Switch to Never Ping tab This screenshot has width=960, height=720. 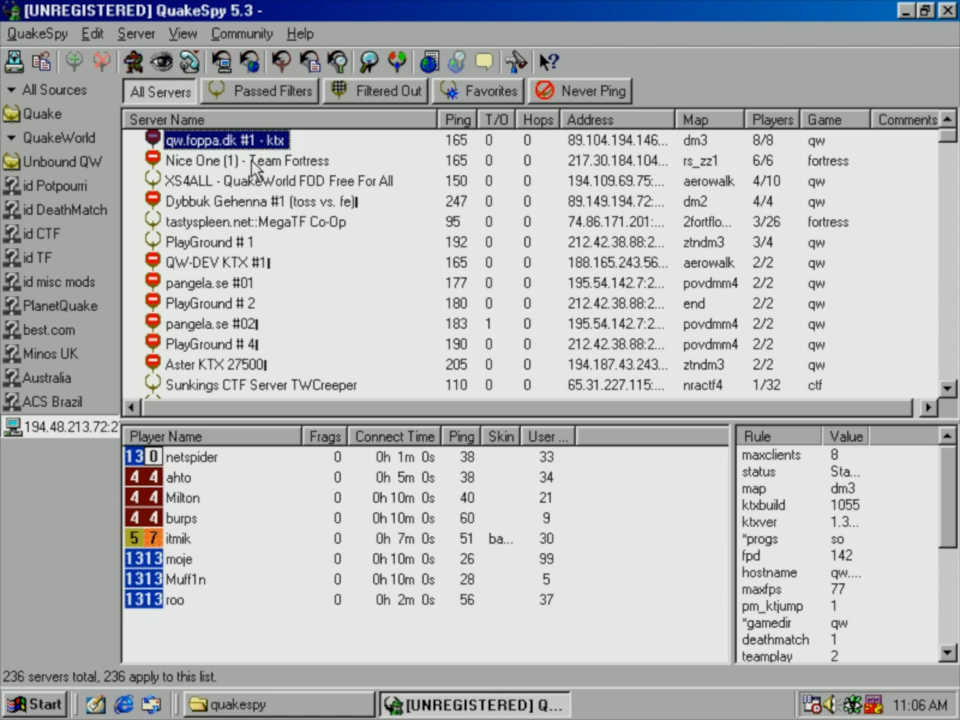coord(580,91)
